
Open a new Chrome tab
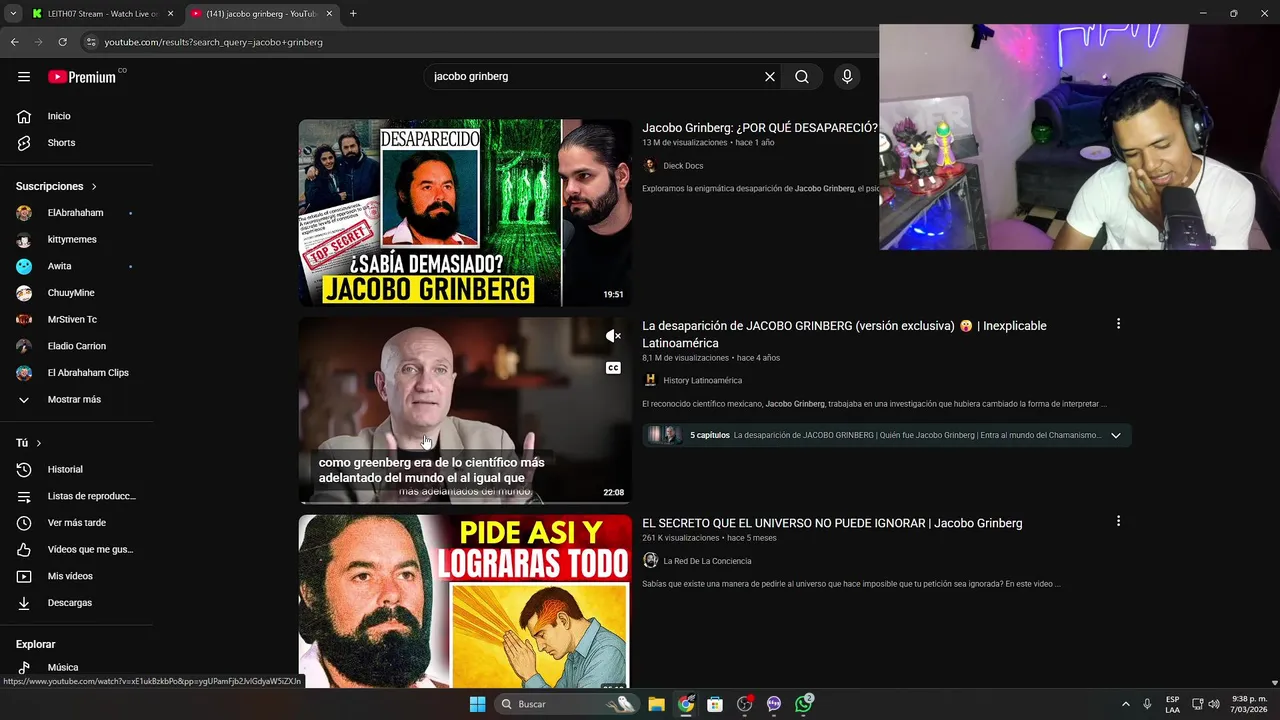coord(353,14)
